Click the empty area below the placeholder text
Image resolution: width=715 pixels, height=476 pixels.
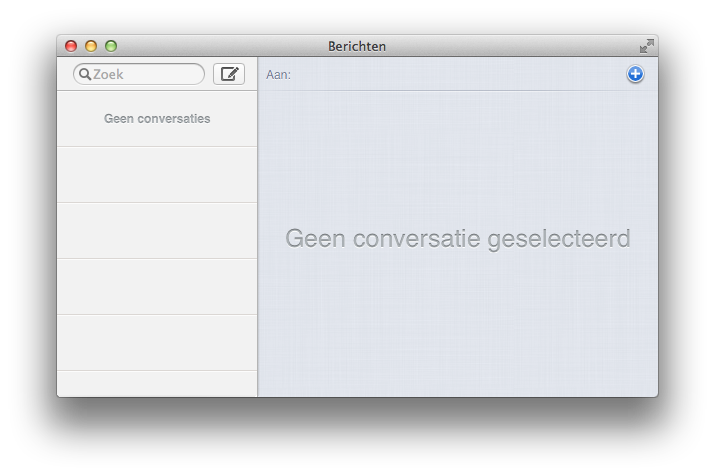pyautogui.click(x=457, y=330)
